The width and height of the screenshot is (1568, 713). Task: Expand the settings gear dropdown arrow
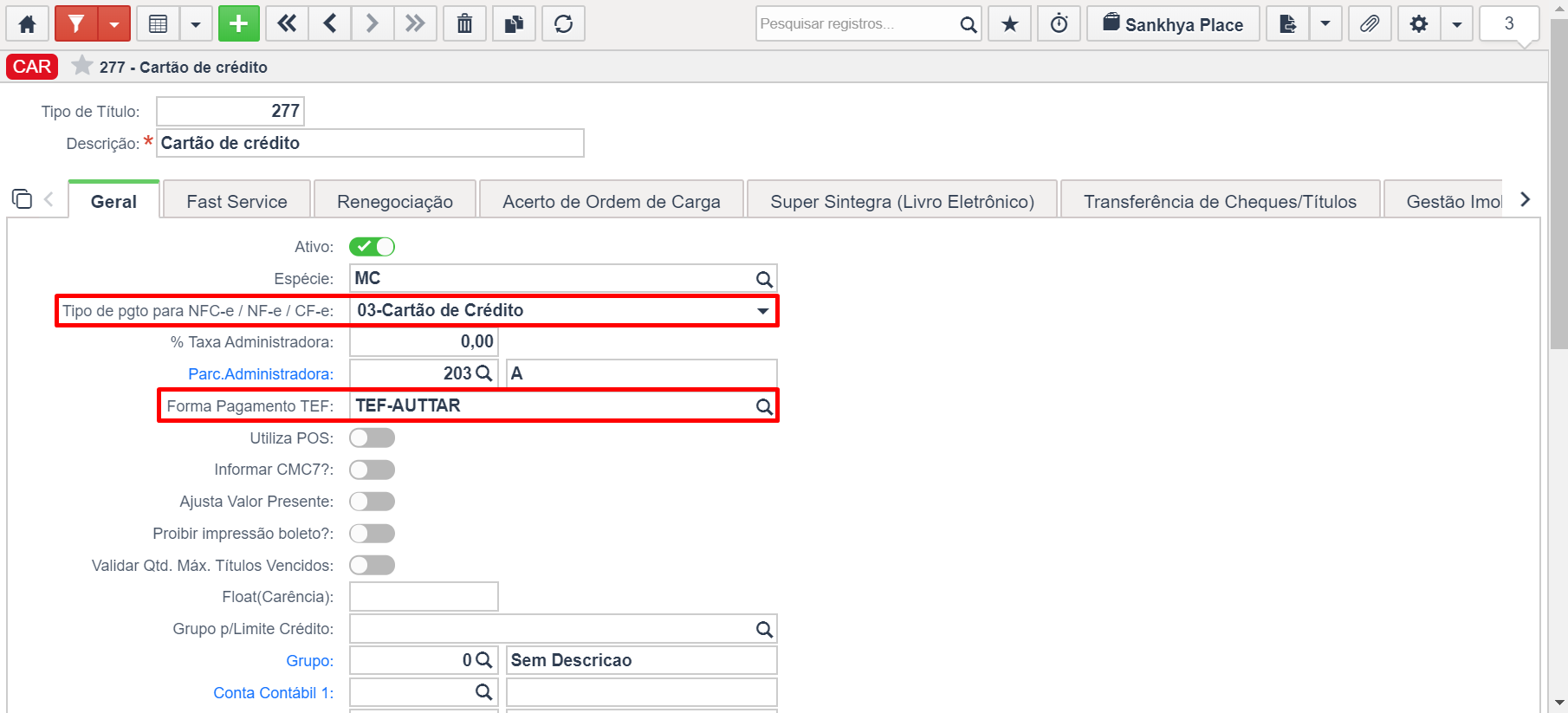pyautogui.click(x=1457, y=24)
